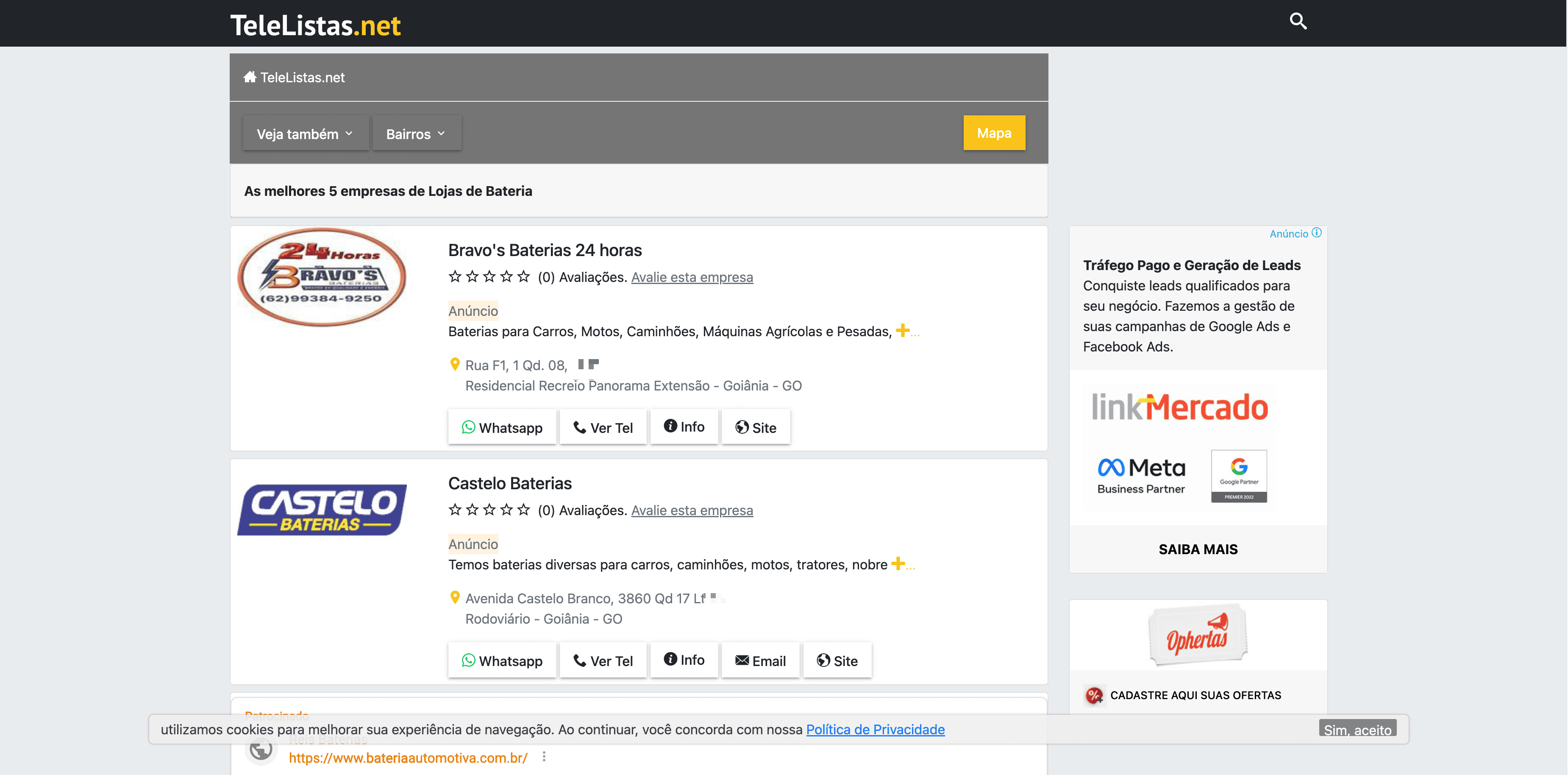Image resolution: width=1568 pixels, height=775 pixels.
Task: Click the ad info icon next to Anúncio
Action: [x=1317, y=233]
